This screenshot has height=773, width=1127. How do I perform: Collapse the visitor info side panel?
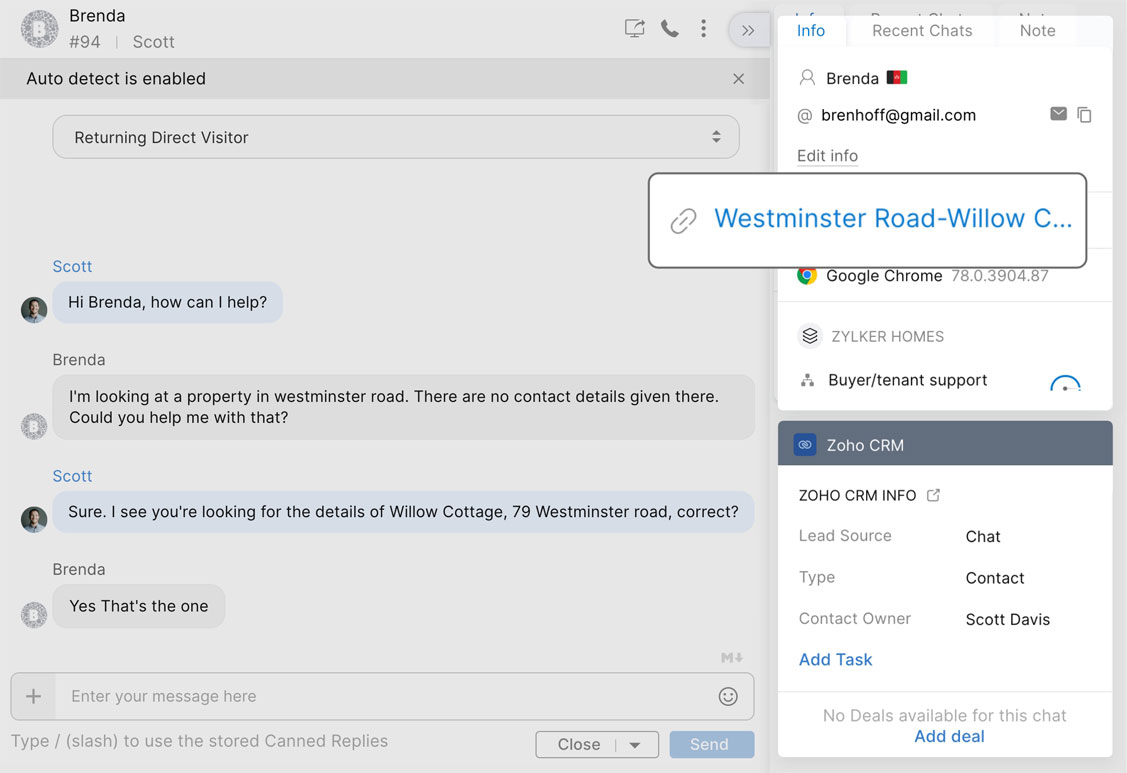point(748,31)
